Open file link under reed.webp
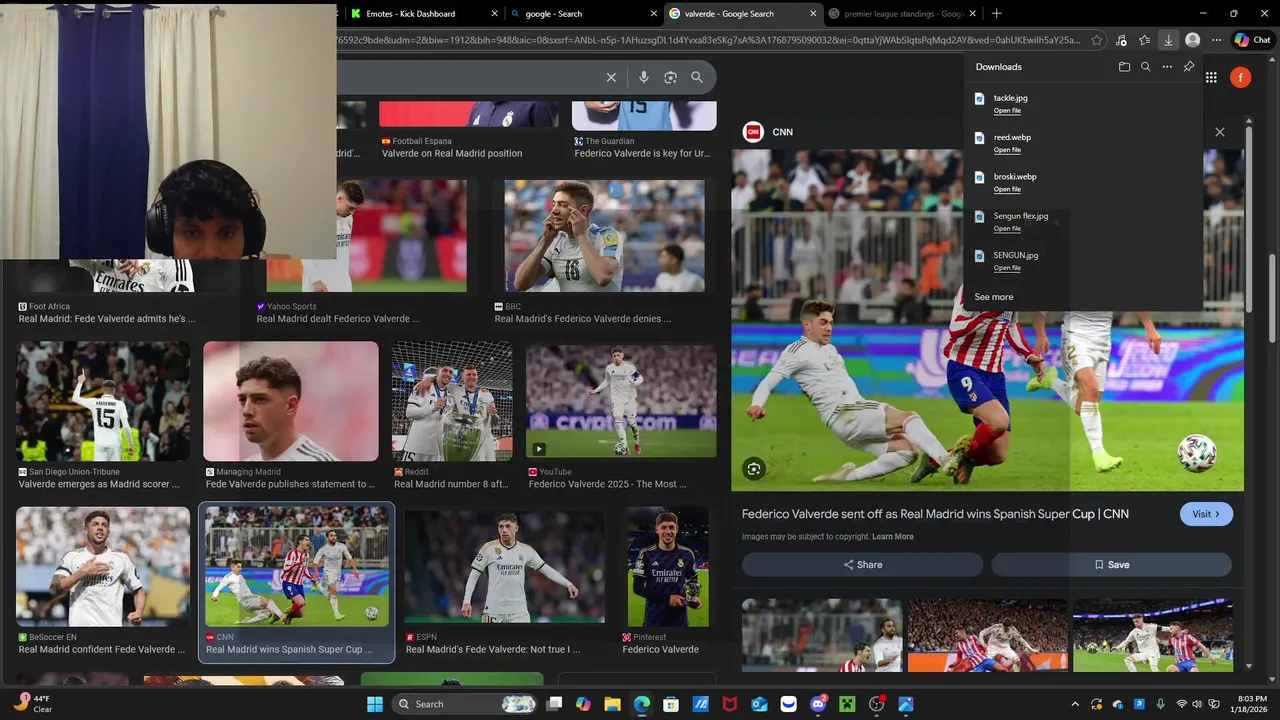The height and width of the screenshot is (720, 1280). [1007, 150]
